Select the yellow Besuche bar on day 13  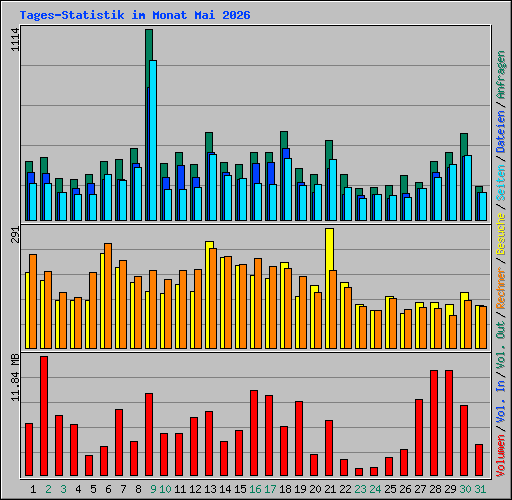[208, 295]
